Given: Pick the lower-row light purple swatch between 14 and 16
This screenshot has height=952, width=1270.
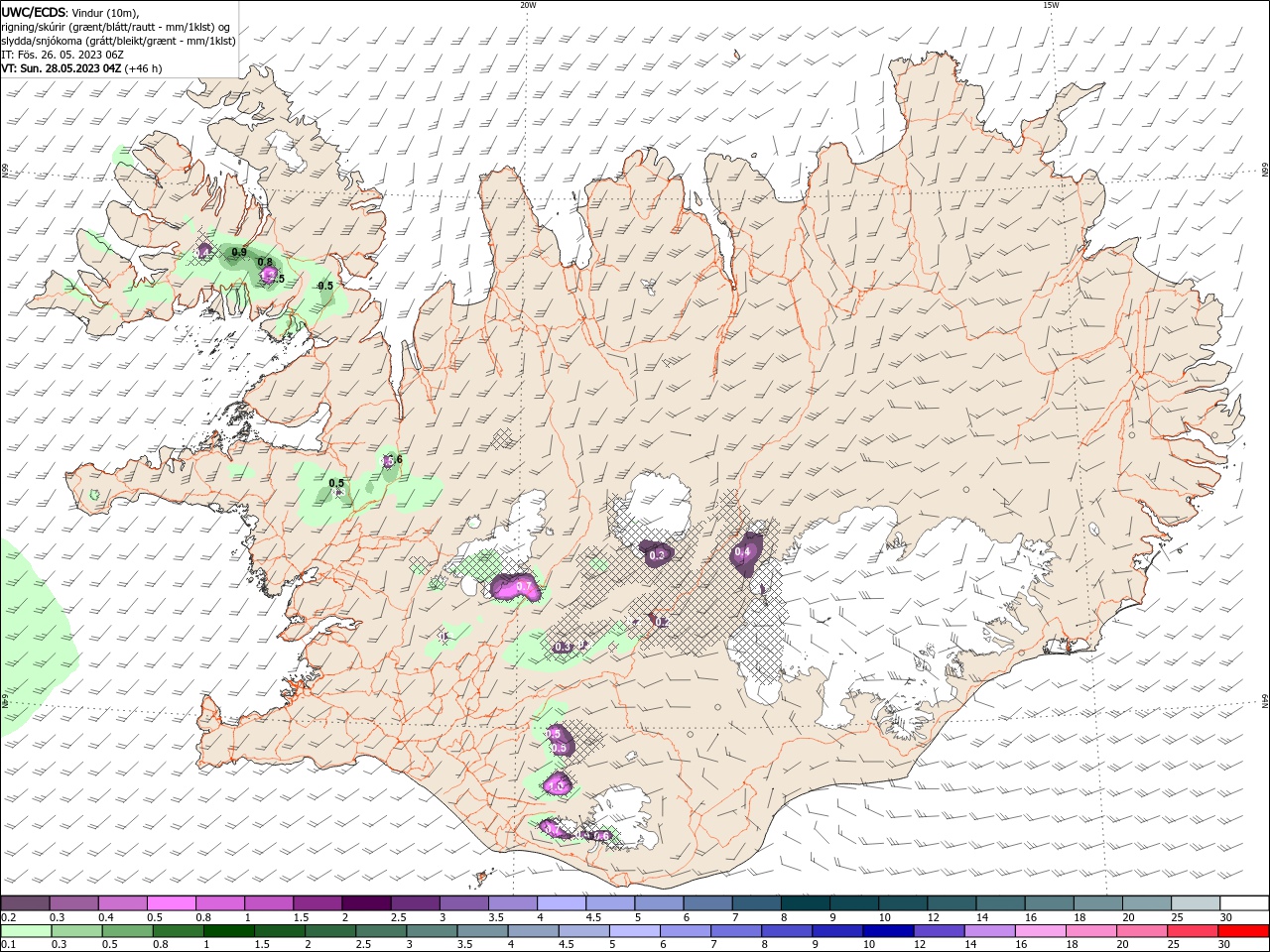Looking at the screenshot, I should [989, 931].
